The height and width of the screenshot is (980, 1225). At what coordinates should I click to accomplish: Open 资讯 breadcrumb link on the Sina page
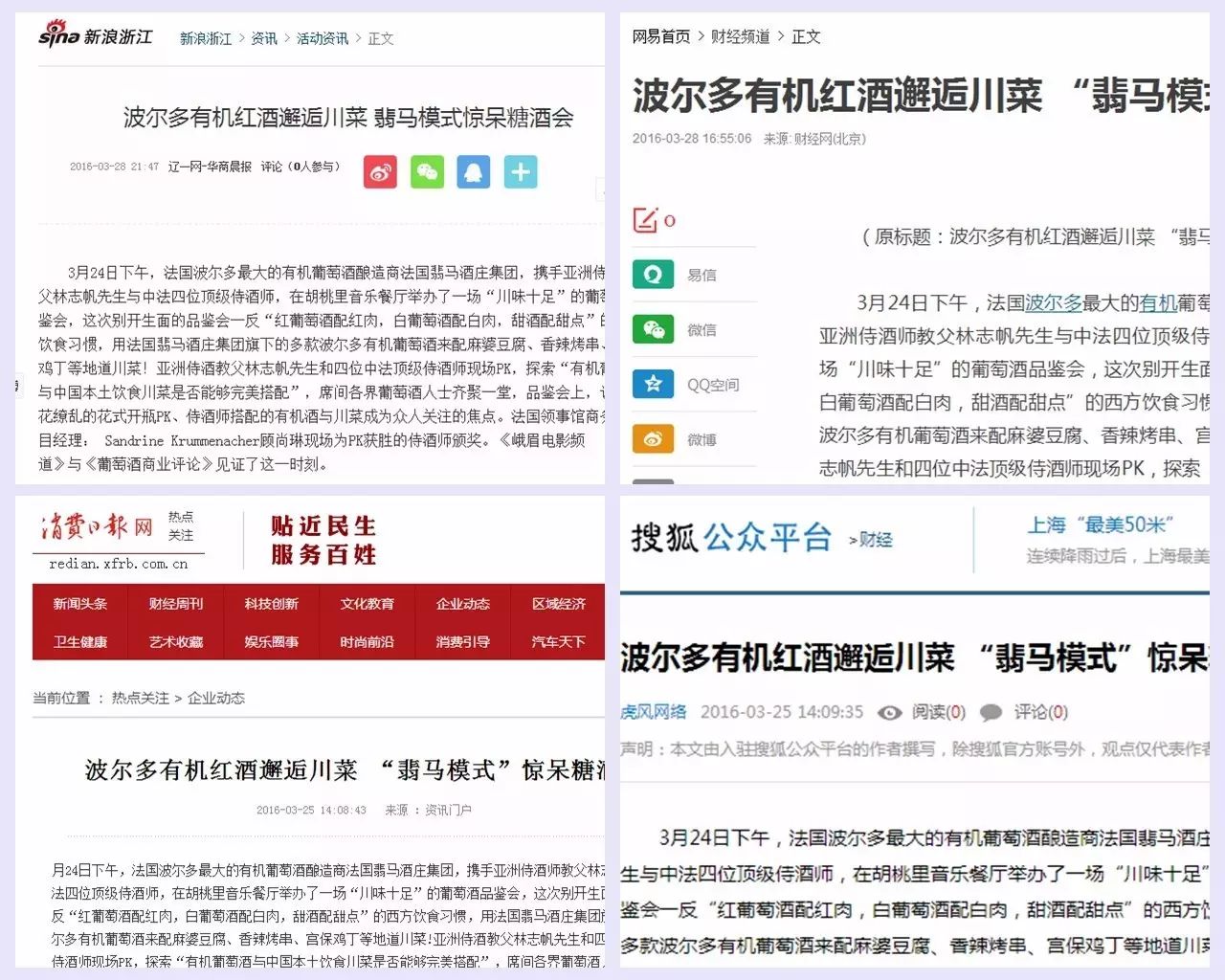[x=264, y=38]
